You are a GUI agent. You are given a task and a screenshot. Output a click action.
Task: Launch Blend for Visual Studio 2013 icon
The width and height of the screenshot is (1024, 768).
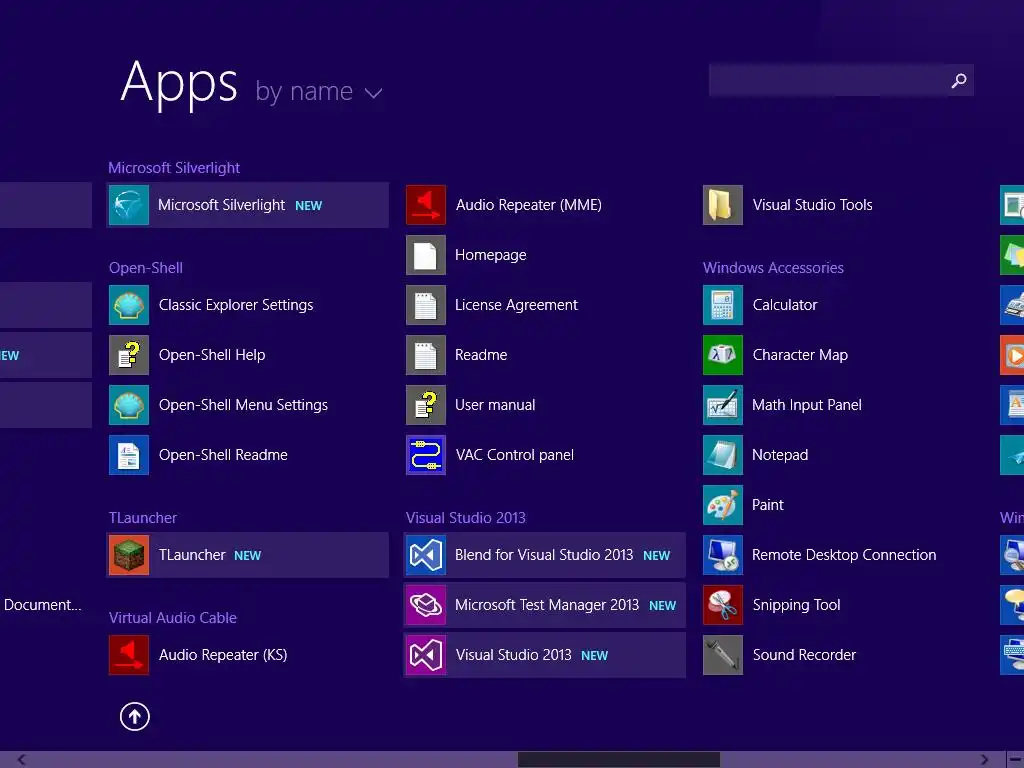pos(426,555)
